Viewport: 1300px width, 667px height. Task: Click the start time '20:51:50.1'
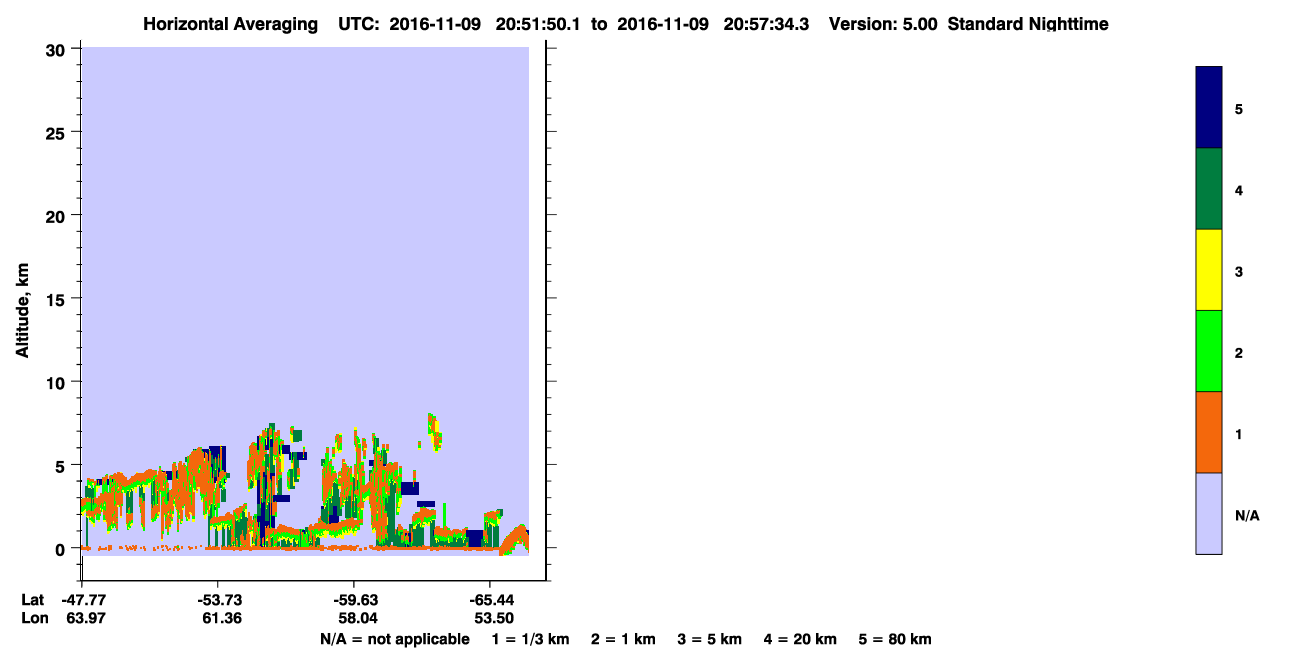coord(540,24)
